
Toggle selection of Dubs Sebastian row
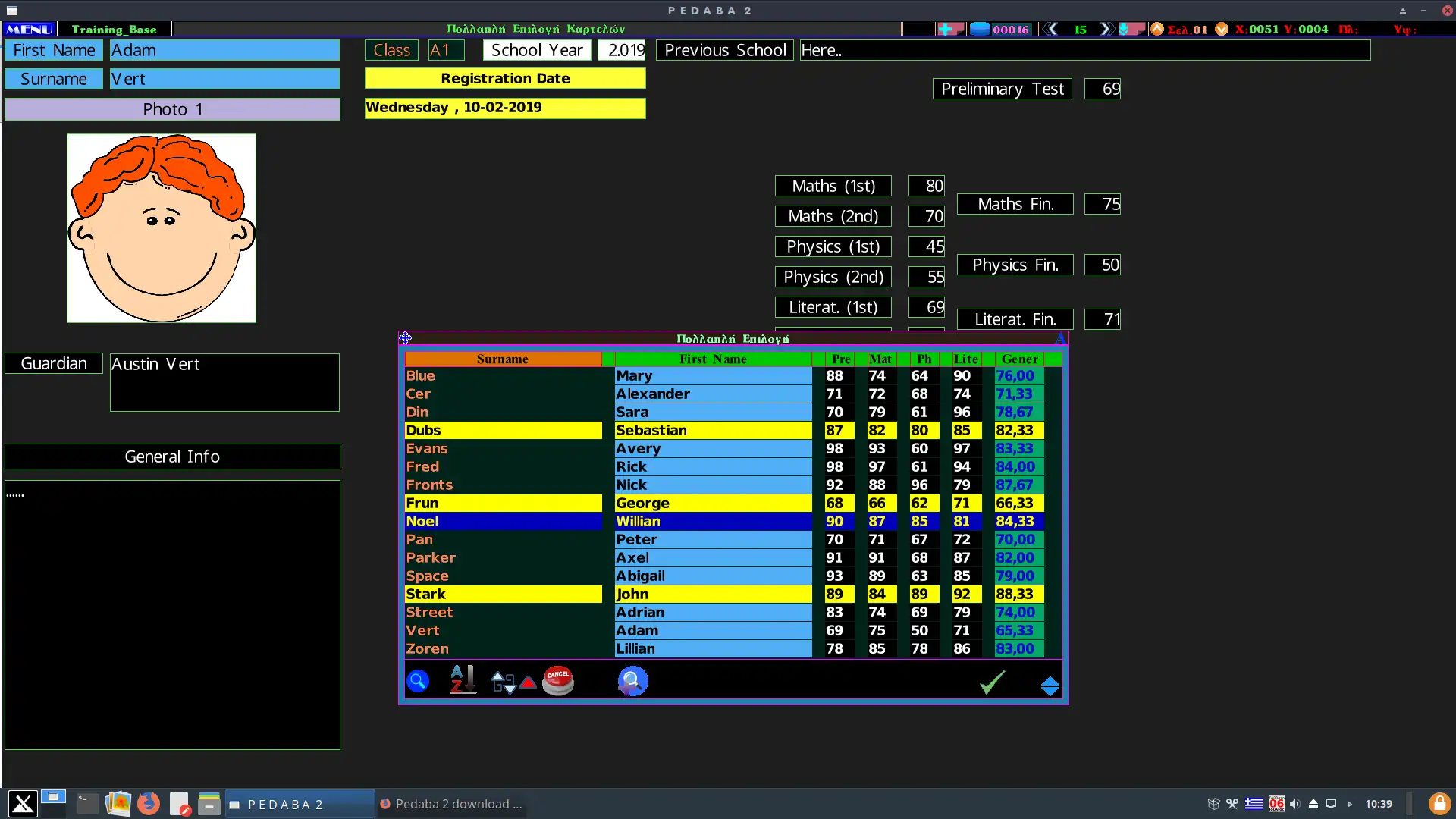click(503, 431)
